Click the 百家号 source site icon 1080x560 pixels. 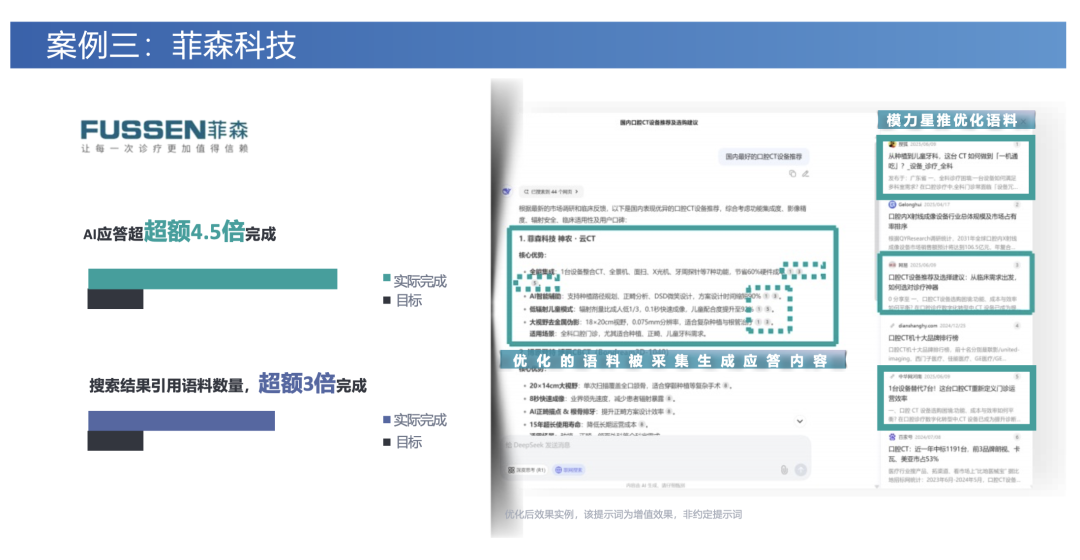point(892,437)
